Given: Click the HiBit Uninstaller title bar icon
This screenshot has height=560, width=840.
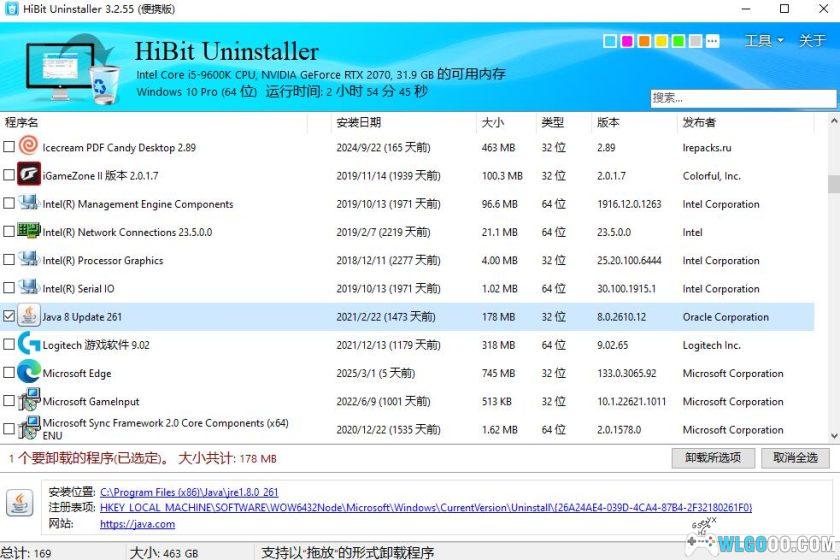Looking at the screenshot, I should tap(11, 9).
